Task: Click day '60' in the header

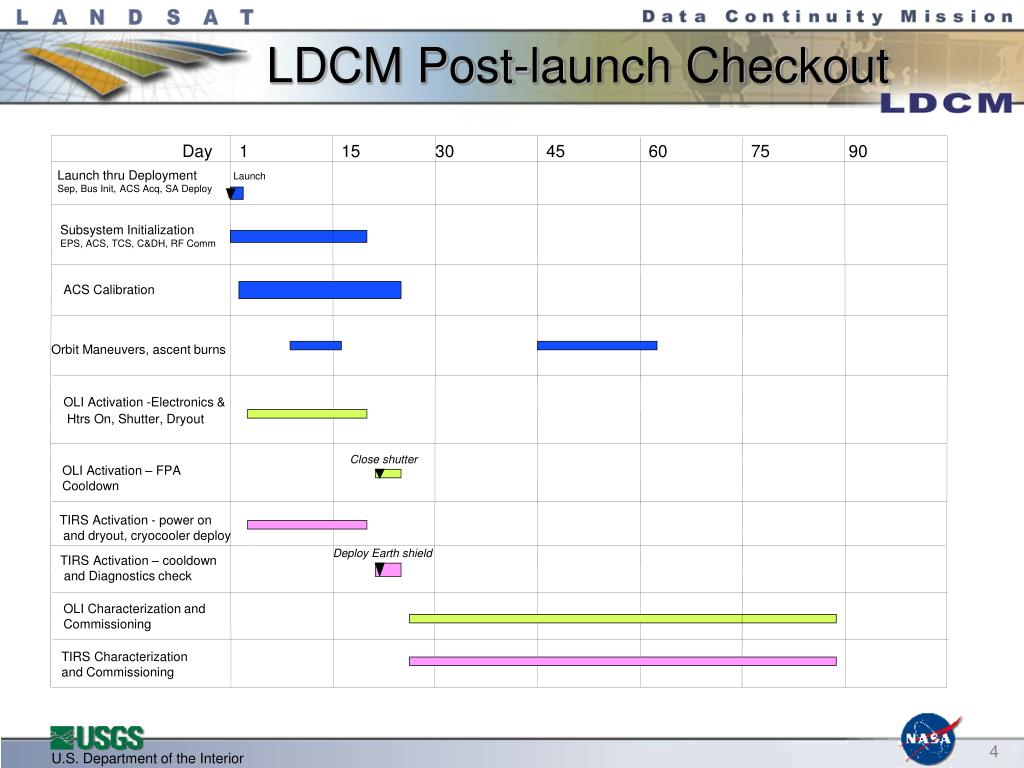Action: [x=658, y=152]
